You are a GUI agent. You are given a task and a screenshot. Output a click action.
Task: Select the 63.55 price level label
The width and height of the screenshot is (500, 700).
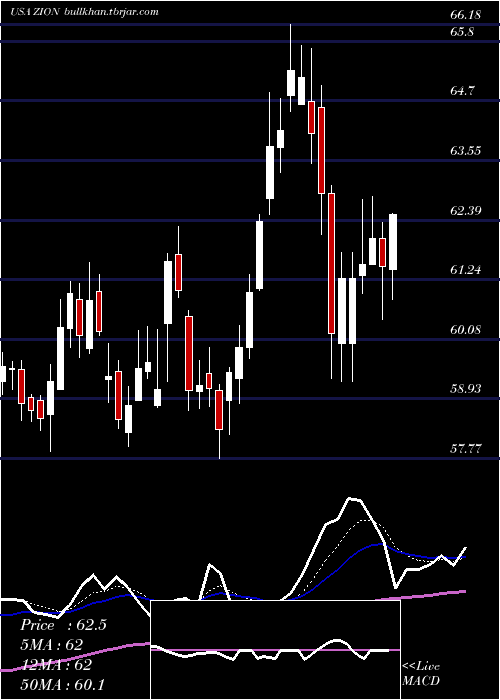coord(466,150)
